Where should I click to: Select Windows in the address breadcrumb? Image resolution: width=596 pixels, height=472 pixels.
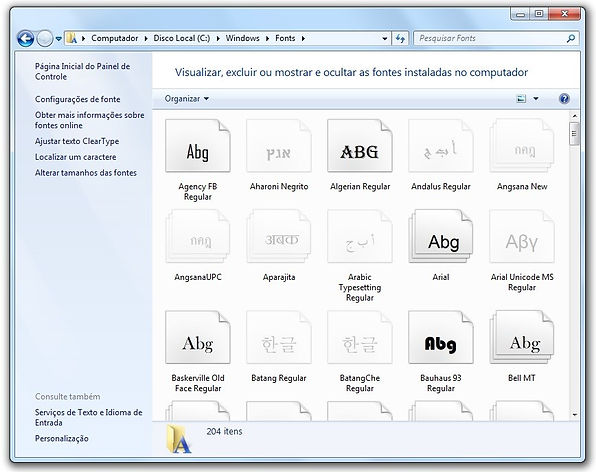[x=242, y=38]
